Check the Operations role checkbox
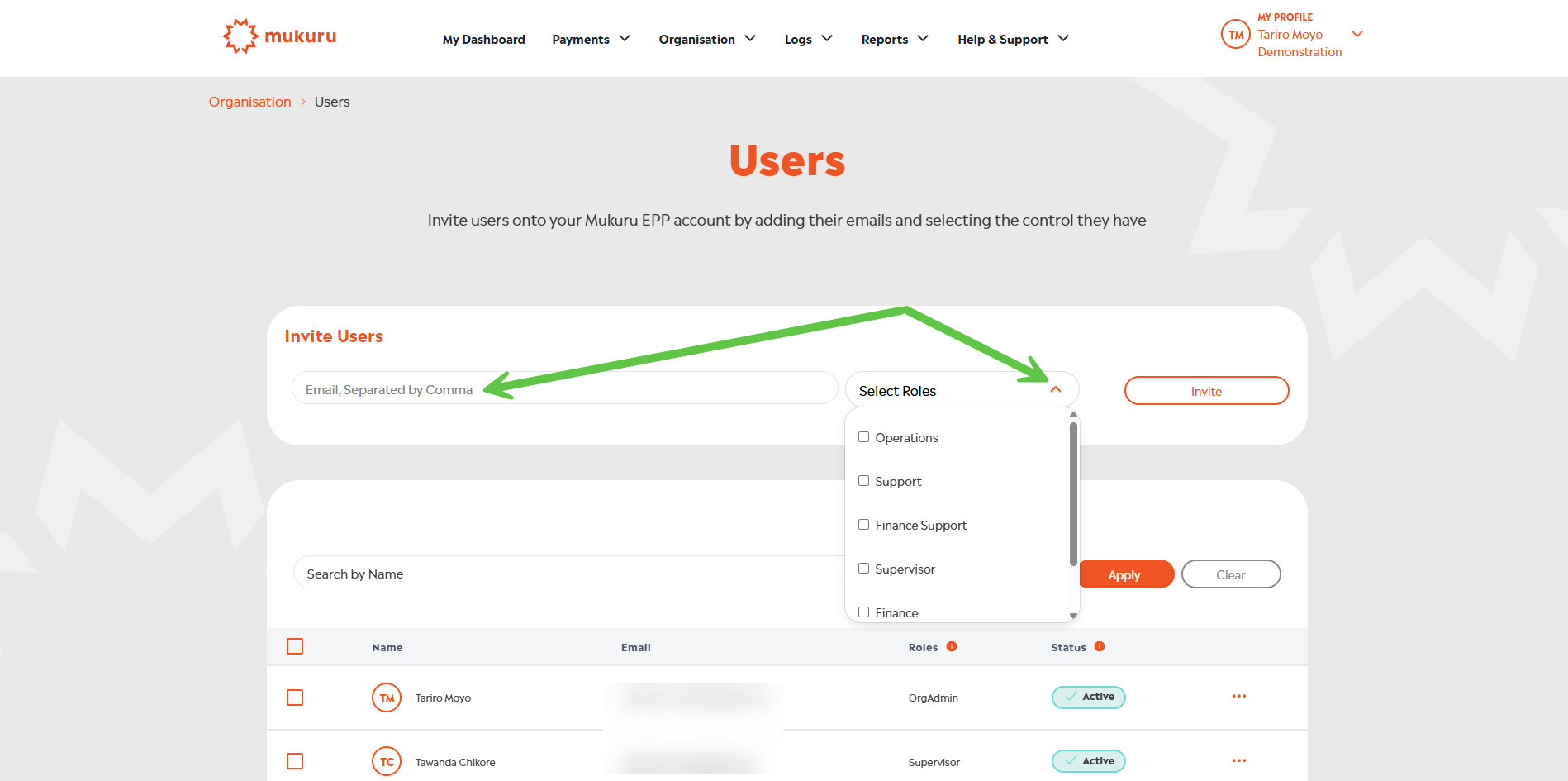This screenshot has width=1568, height=781. (863, 437)
